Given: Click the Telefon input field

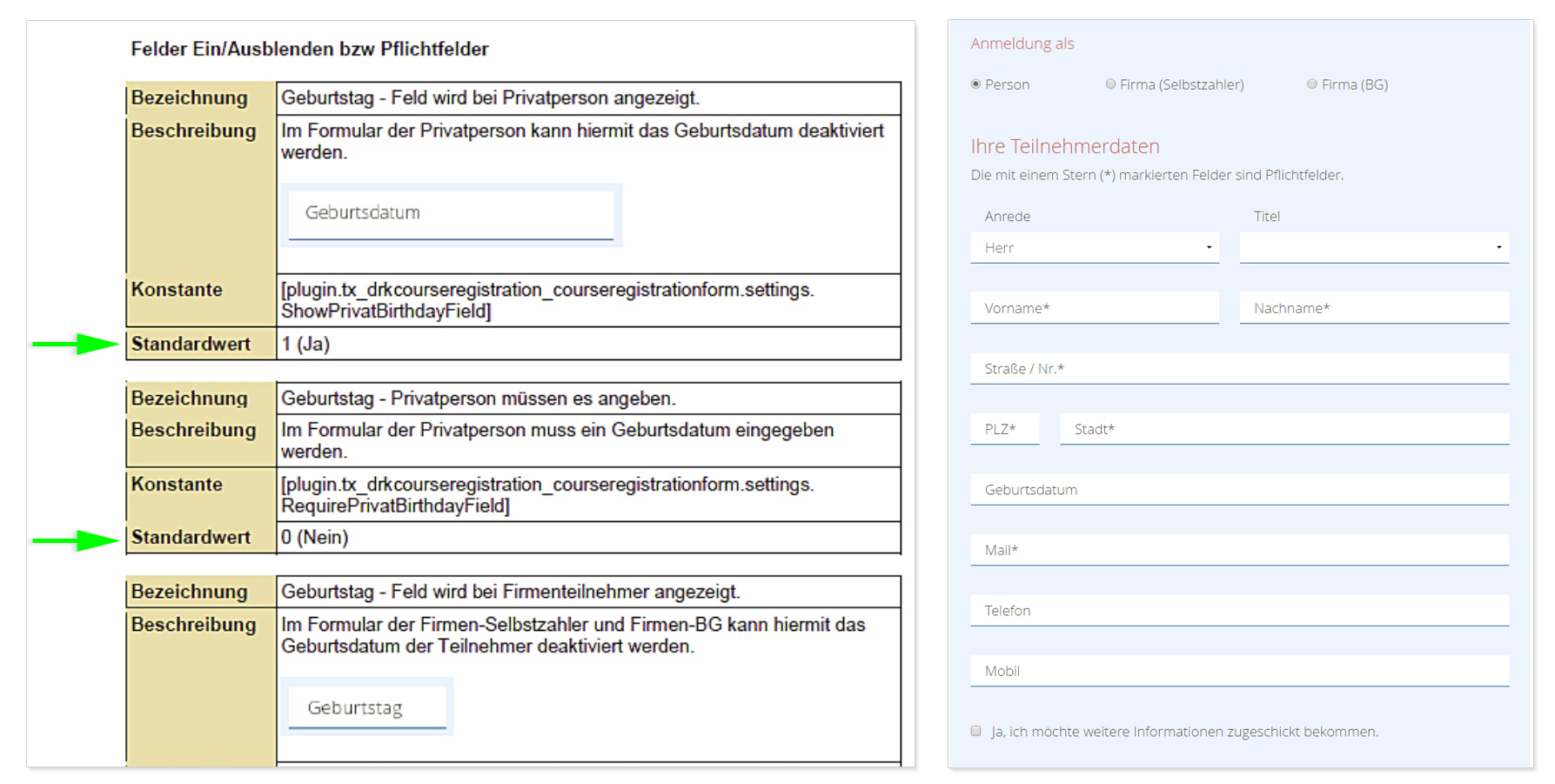Looking at the screenshot, I should tap(1240, 611).
